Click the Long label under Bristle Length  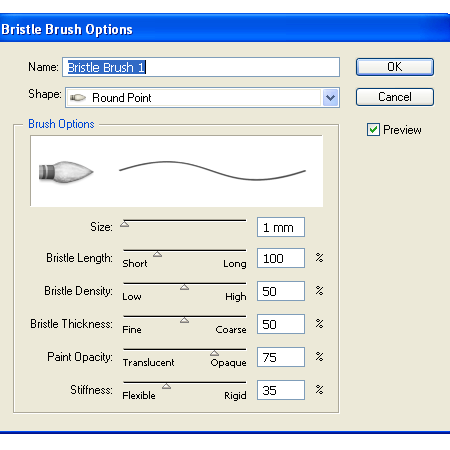tap(235, 264)
